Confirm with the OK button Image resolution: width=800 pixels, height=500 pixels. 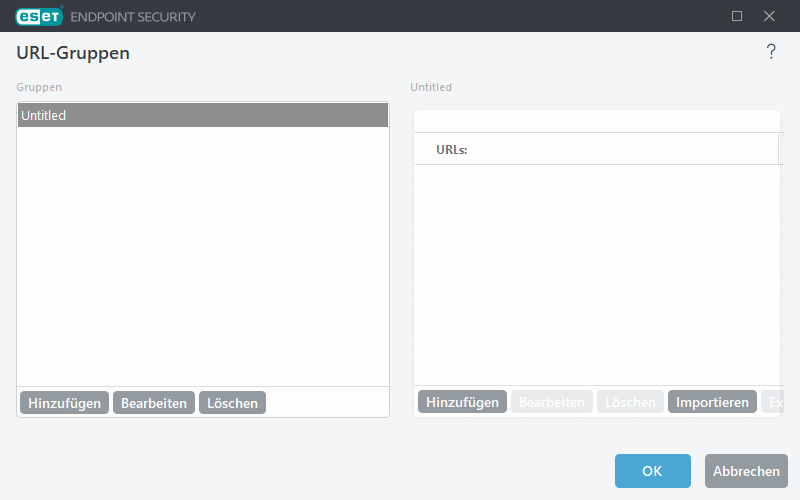[x=653, y=471]
